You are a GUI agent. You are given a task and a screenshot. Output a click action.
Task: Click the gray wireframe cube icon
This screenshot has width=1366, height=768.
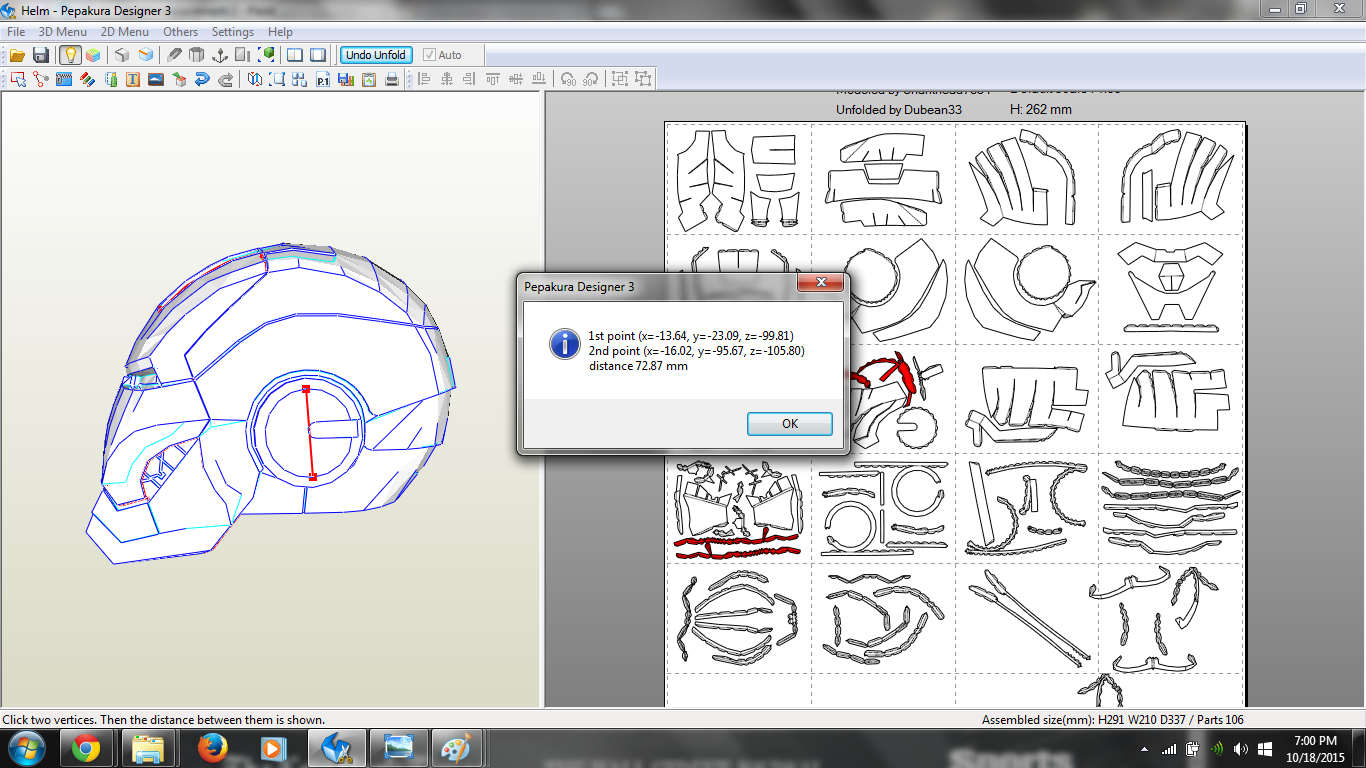tap(122, 55)
